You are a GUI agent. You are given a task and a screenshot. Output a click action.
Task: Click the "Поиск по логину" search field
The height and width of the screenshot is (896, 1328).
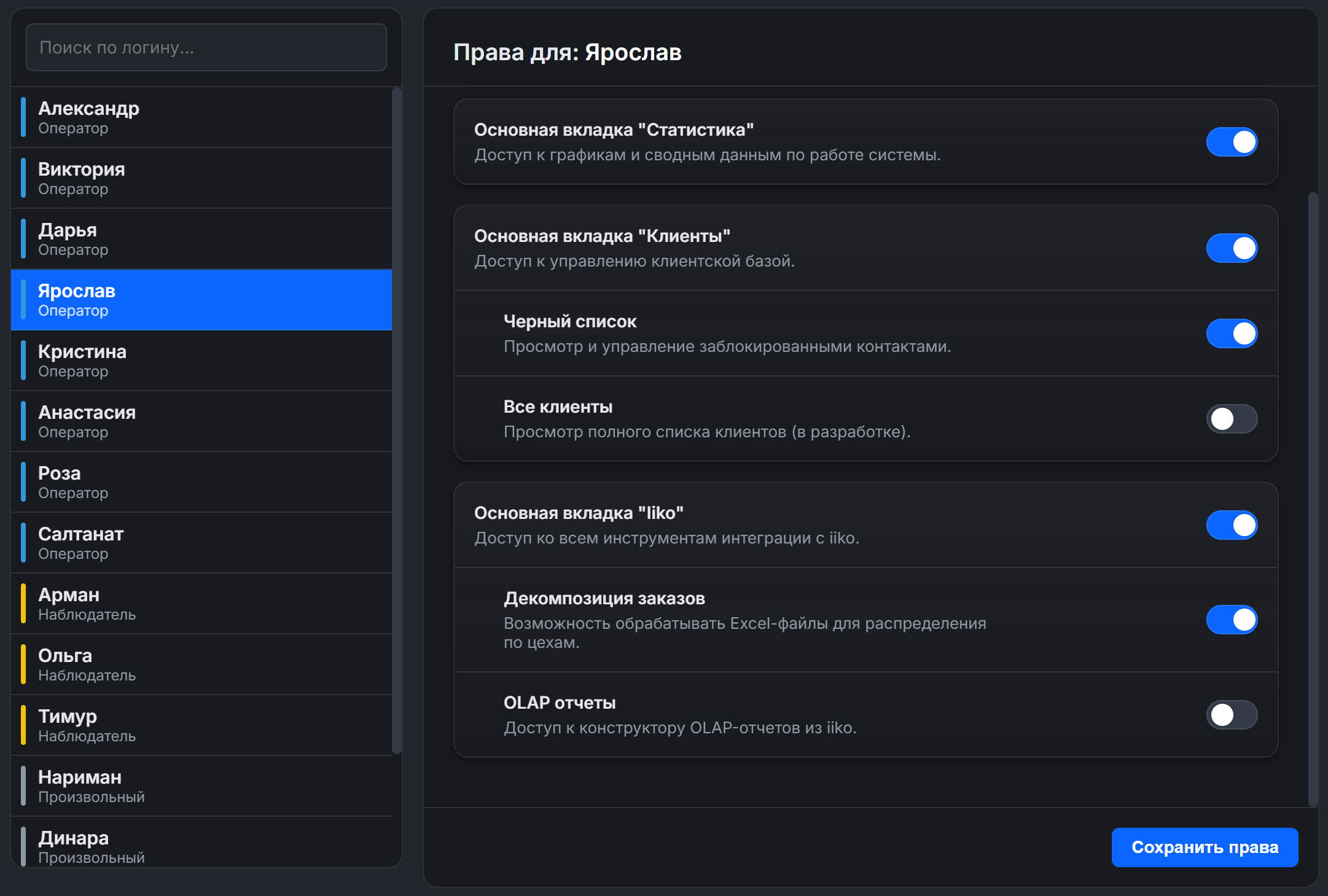coord(206,47)
